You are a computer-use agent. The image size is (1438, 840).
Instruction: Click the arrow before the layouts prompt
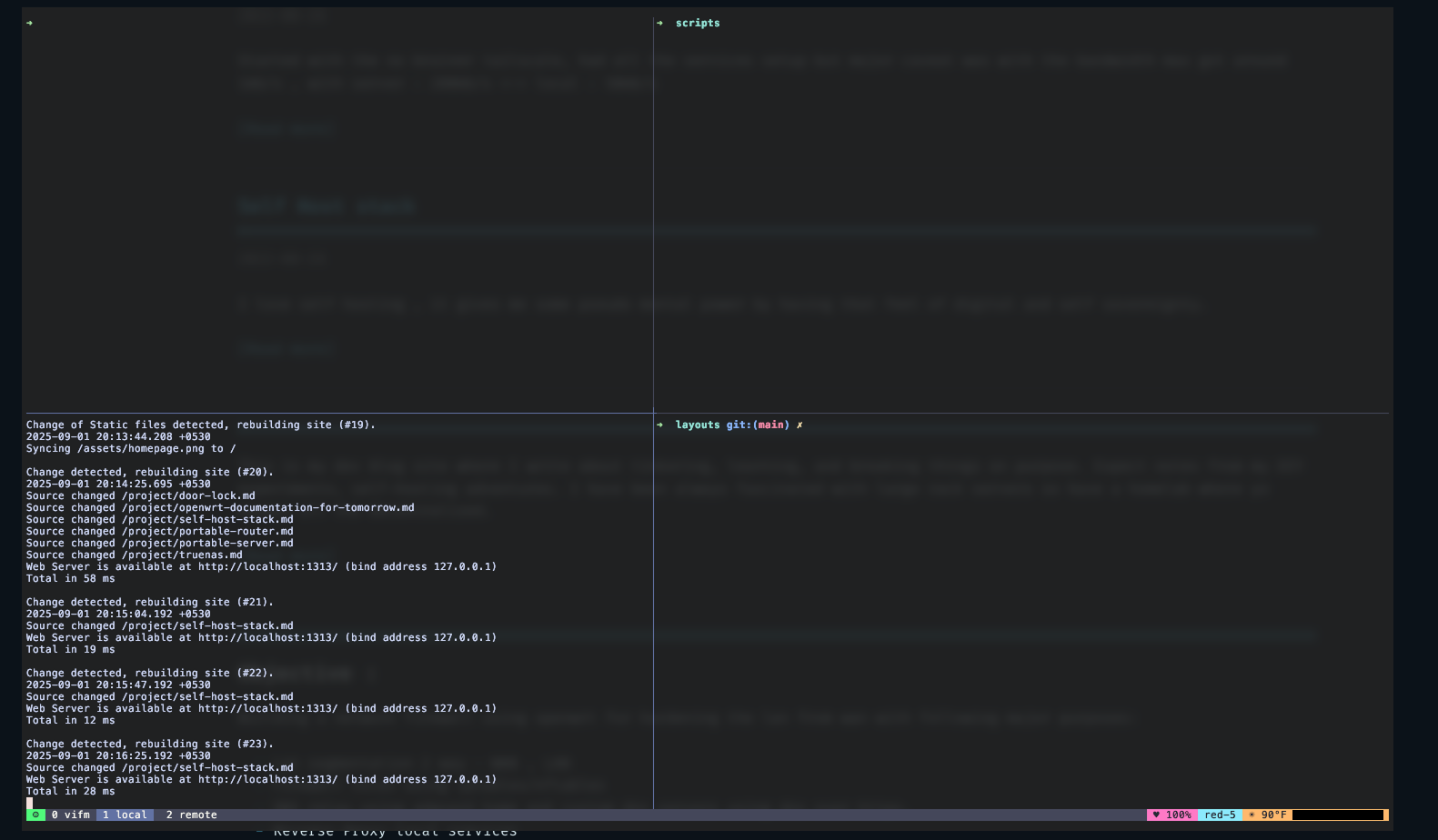click(659, 425)
